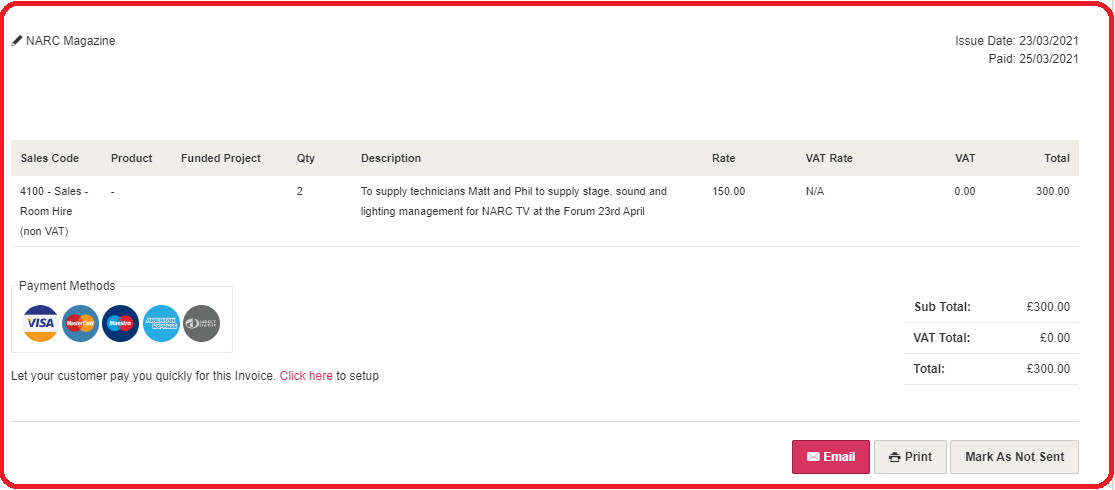Click the VAT Rate column header
Screen dimensions: 1115x490
pyautogui.click(x=829, y=159)
